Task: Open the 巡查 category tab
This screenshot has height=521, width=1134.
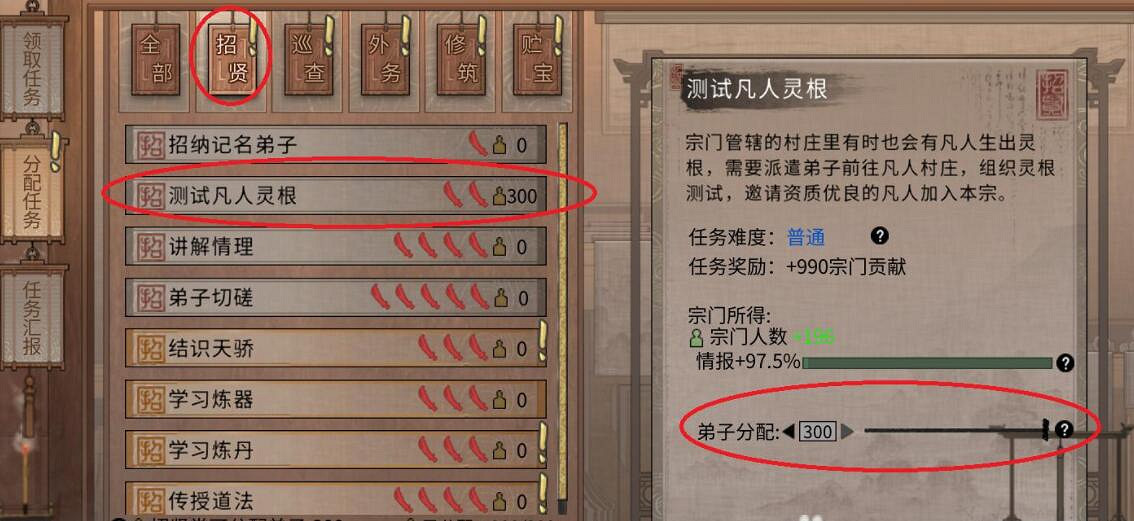Action: 309,60
